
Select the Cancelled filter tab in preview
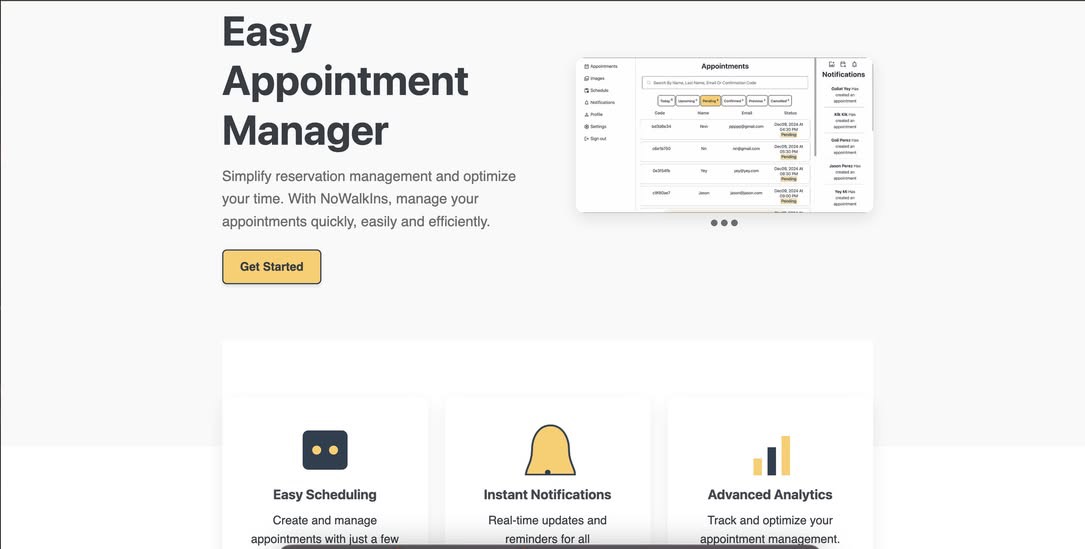[780, 101]
